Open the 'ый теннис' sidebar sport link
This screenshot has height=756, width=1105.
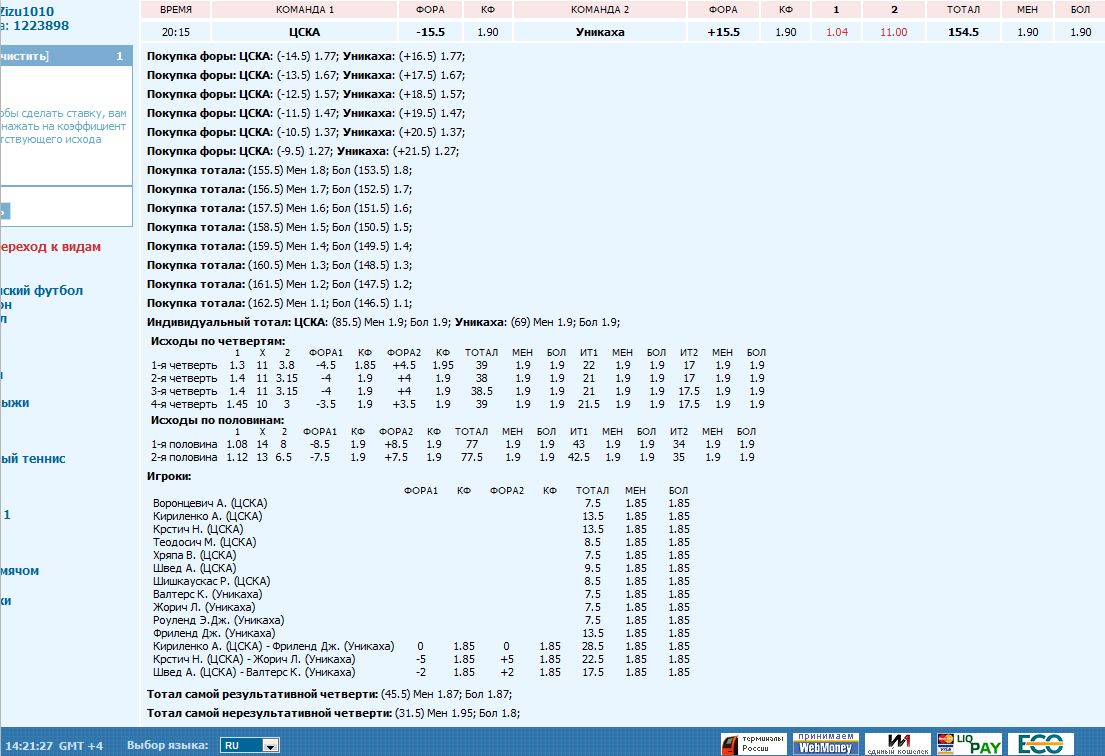(x=32, y=459)
